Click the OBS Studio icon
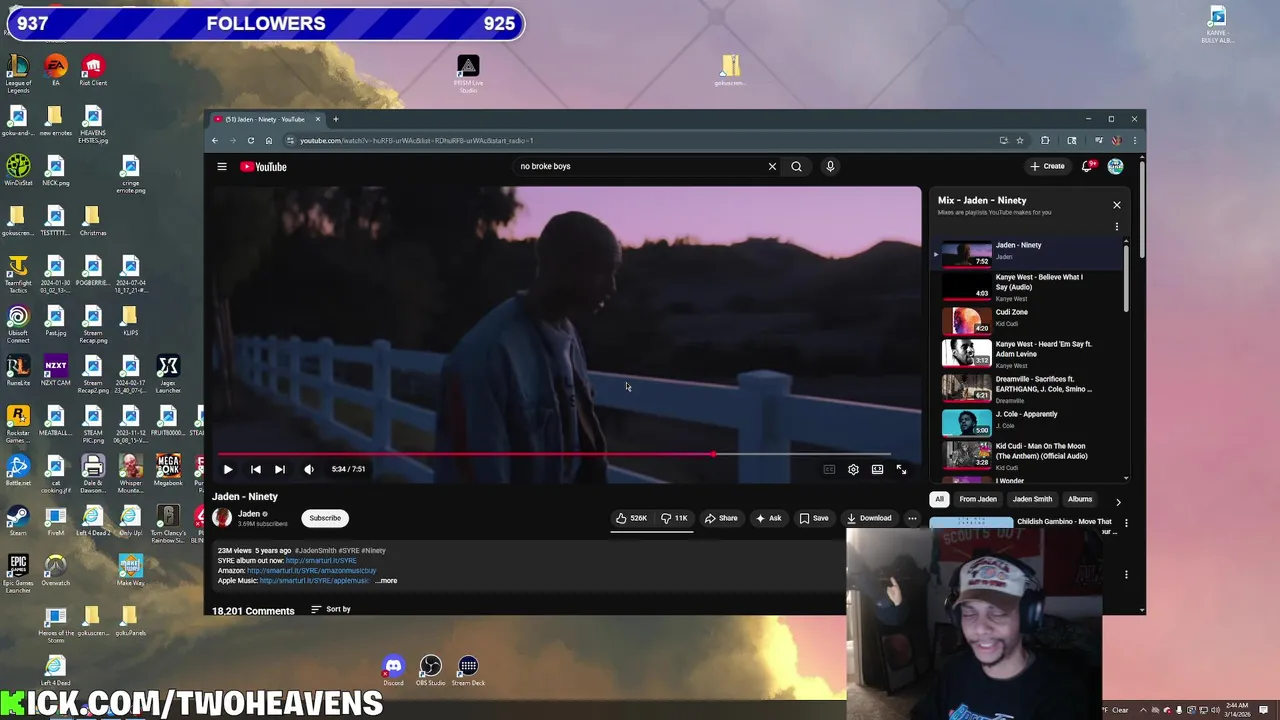Screen dimensions: 1280x720 tap(430, 670)
